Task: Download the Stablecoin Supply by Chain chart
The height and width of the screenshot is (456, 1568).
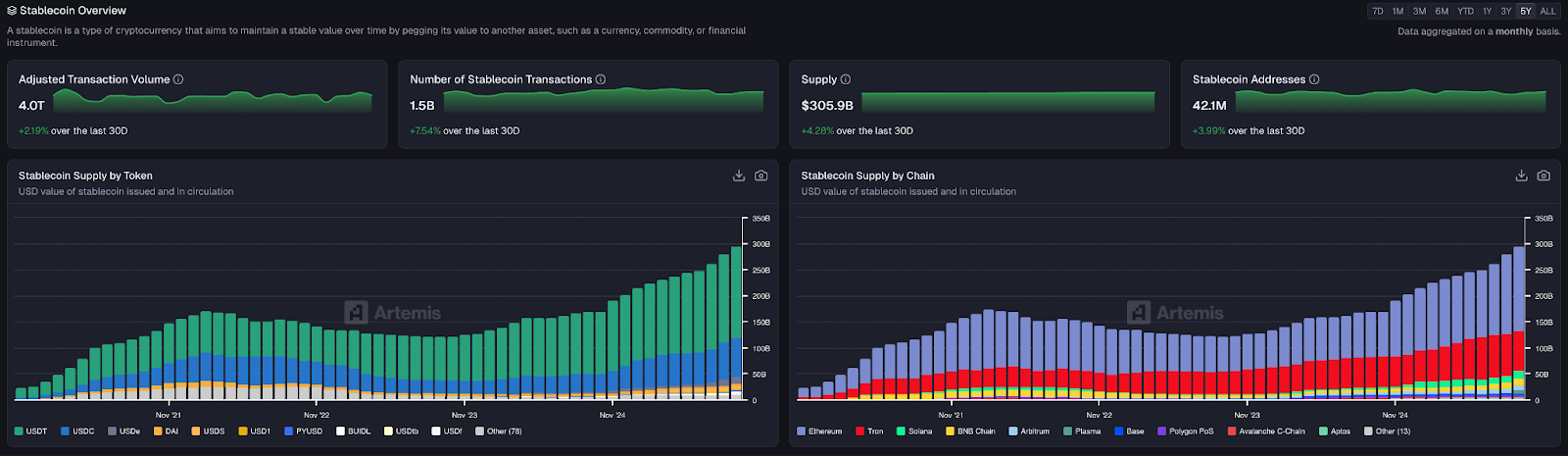Action: pyautogui.click(x=1521, y=176)
